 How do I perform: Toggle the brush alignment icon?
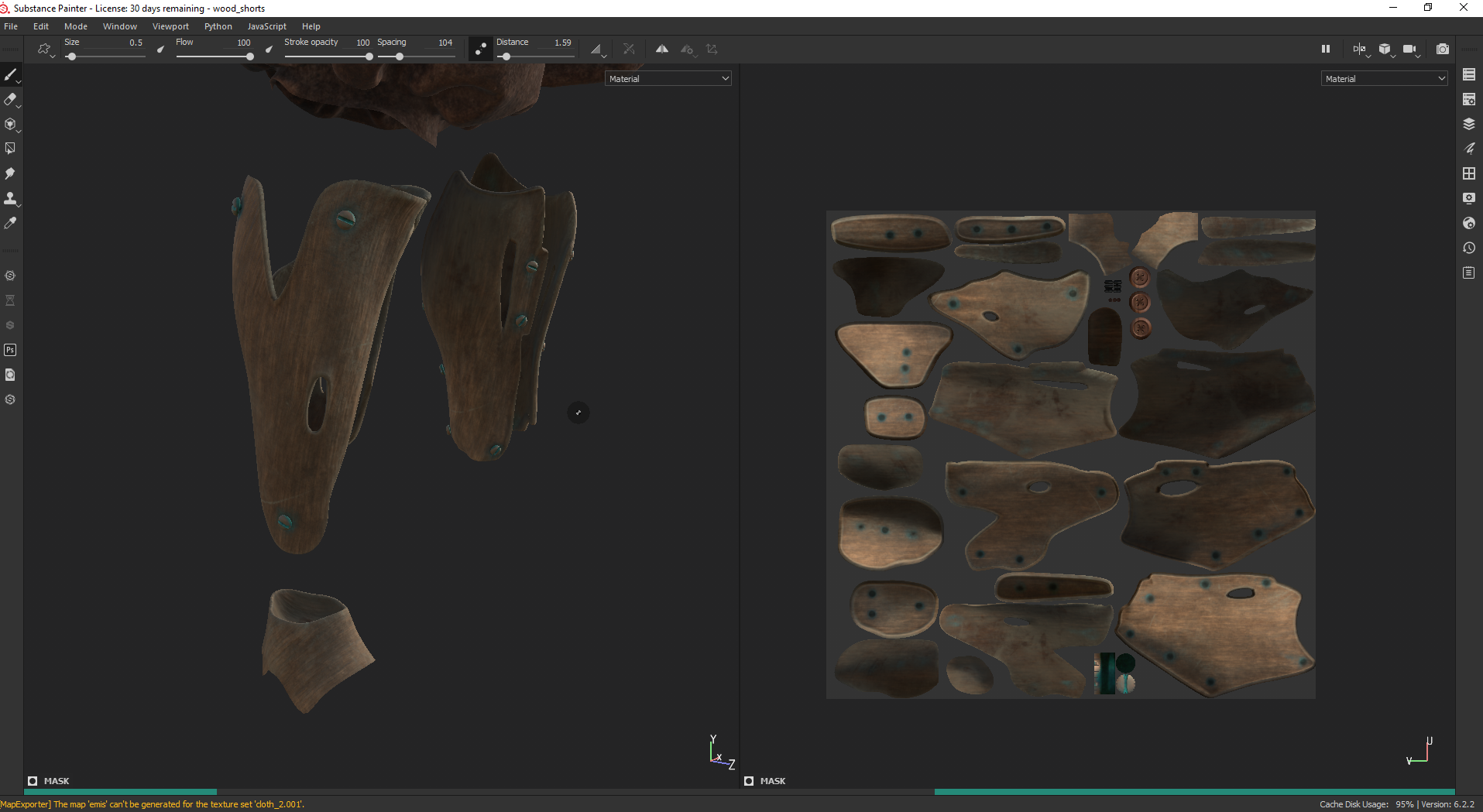[x=597, y=50]
